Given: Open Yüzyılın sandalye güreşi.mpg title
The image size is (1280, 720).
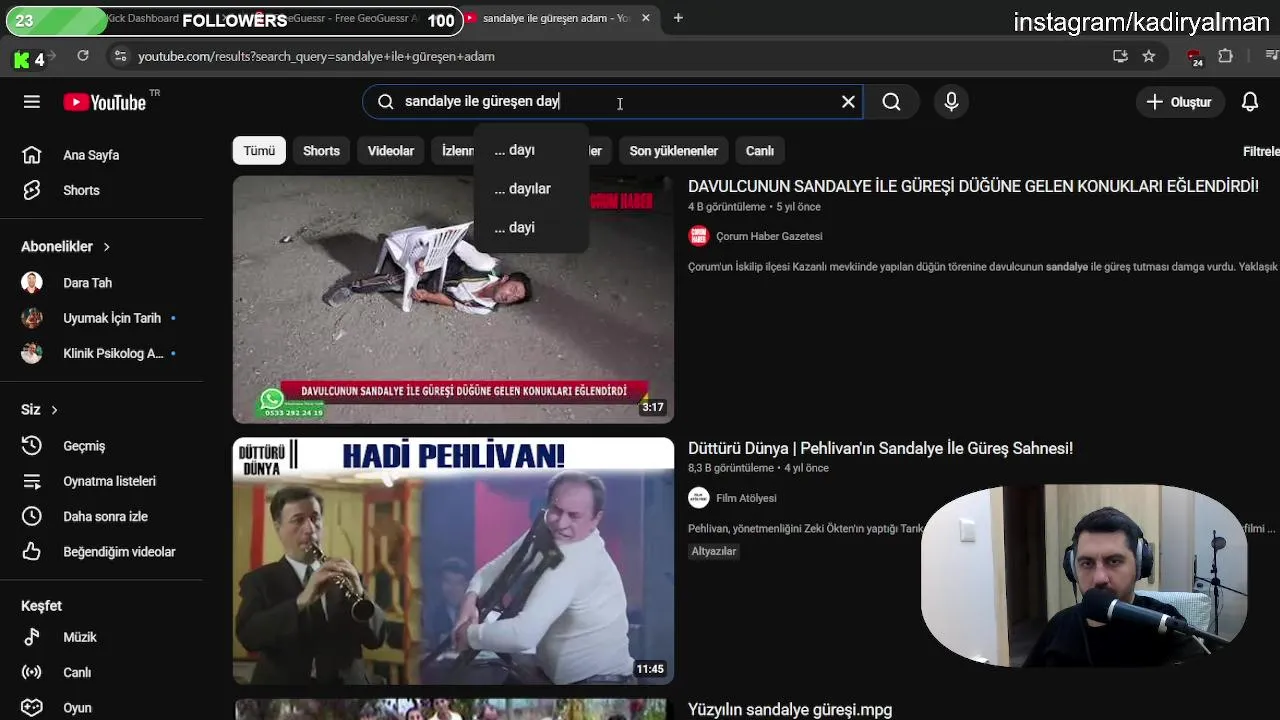Looking at the screenshot, I should pyautogui.click(x=790, y=710).
